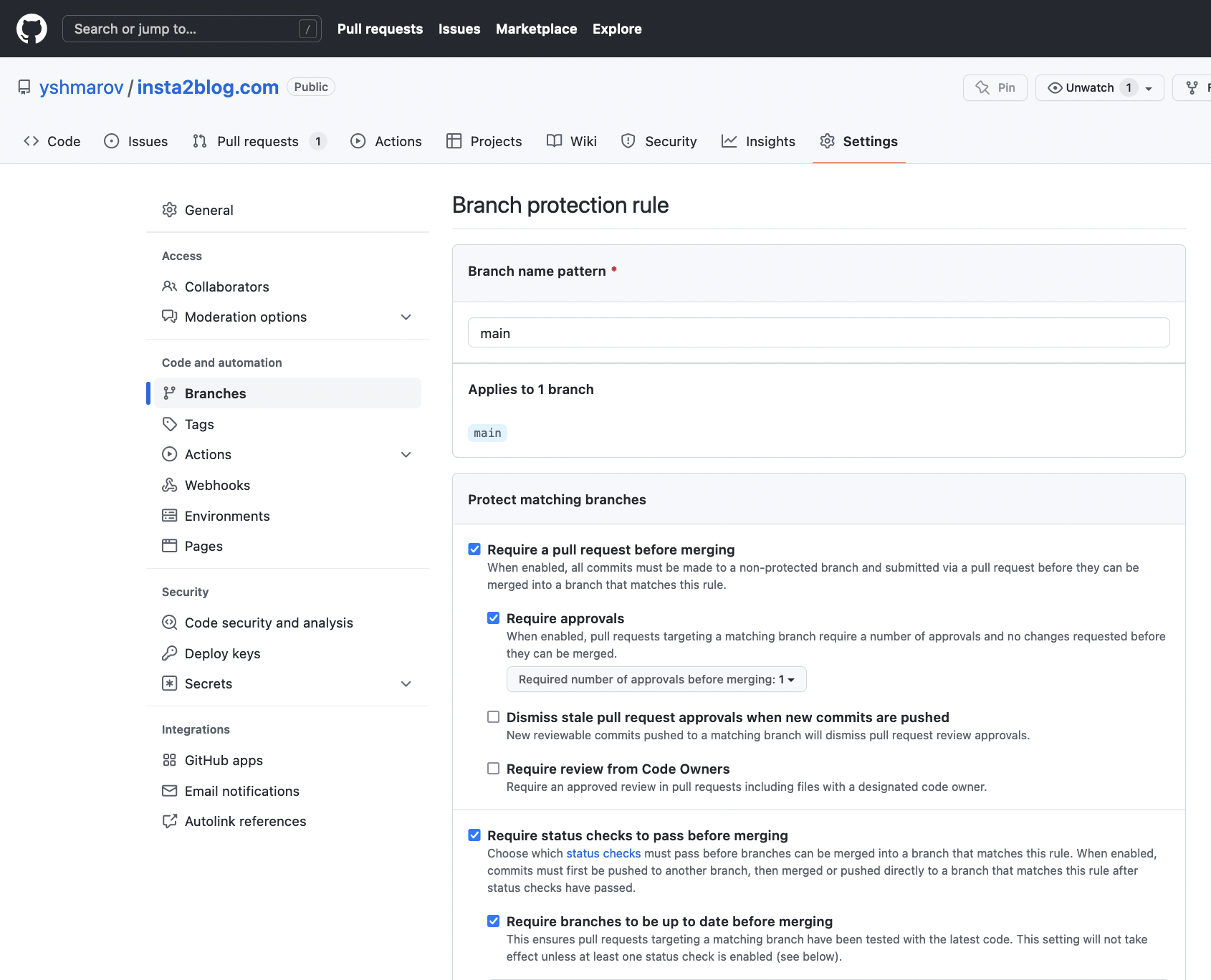The image size is (1211, 980).
Task: Open the Unwatch dropdown arrow
Action: pyautogui.click(x=1149, y=88)
